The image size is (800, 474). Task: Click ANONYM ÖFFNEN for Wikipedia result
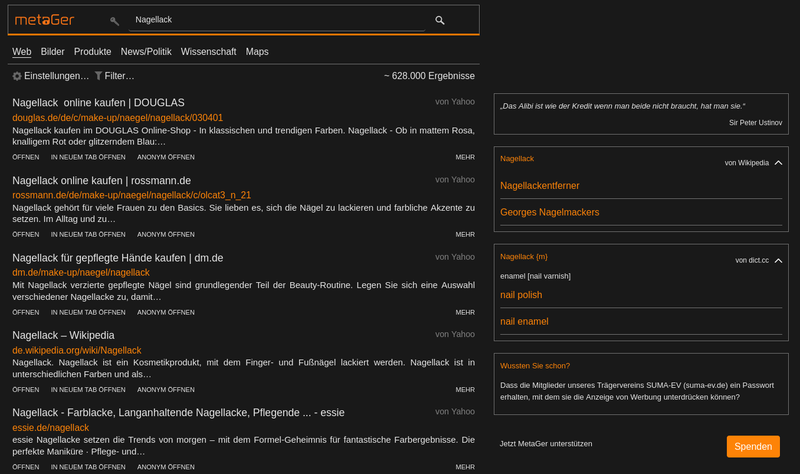tap(166, 390)
